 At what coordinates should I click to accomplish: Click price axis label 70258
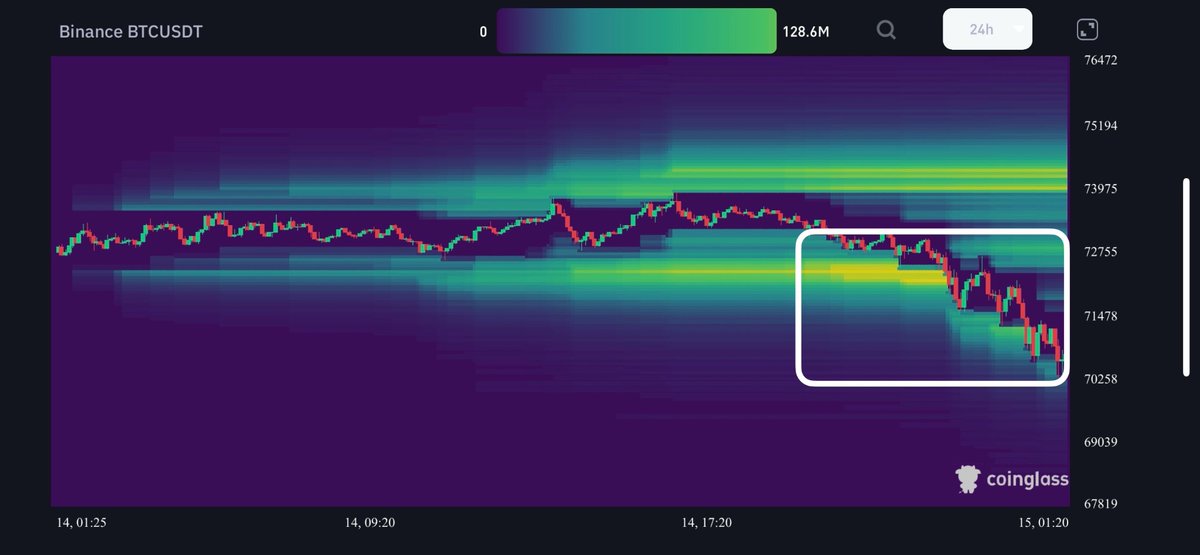point(1100,379)
